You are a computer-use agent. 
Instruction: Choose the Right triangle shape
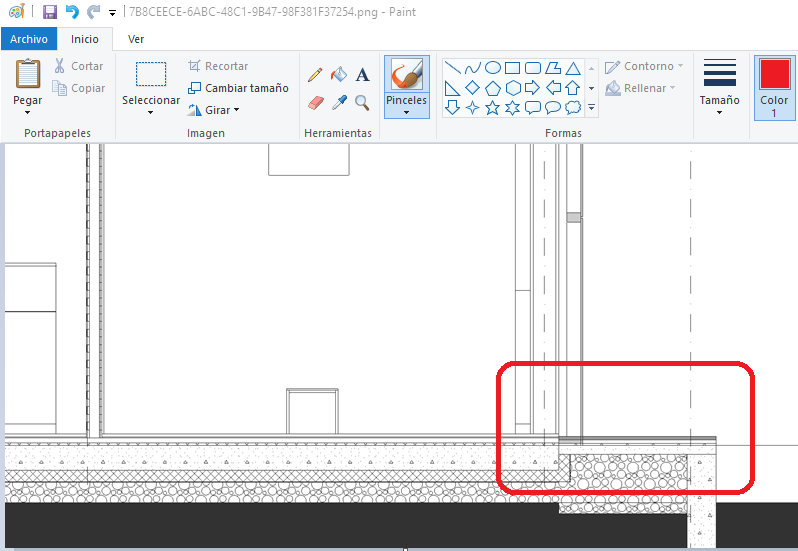tap(452, 88)
